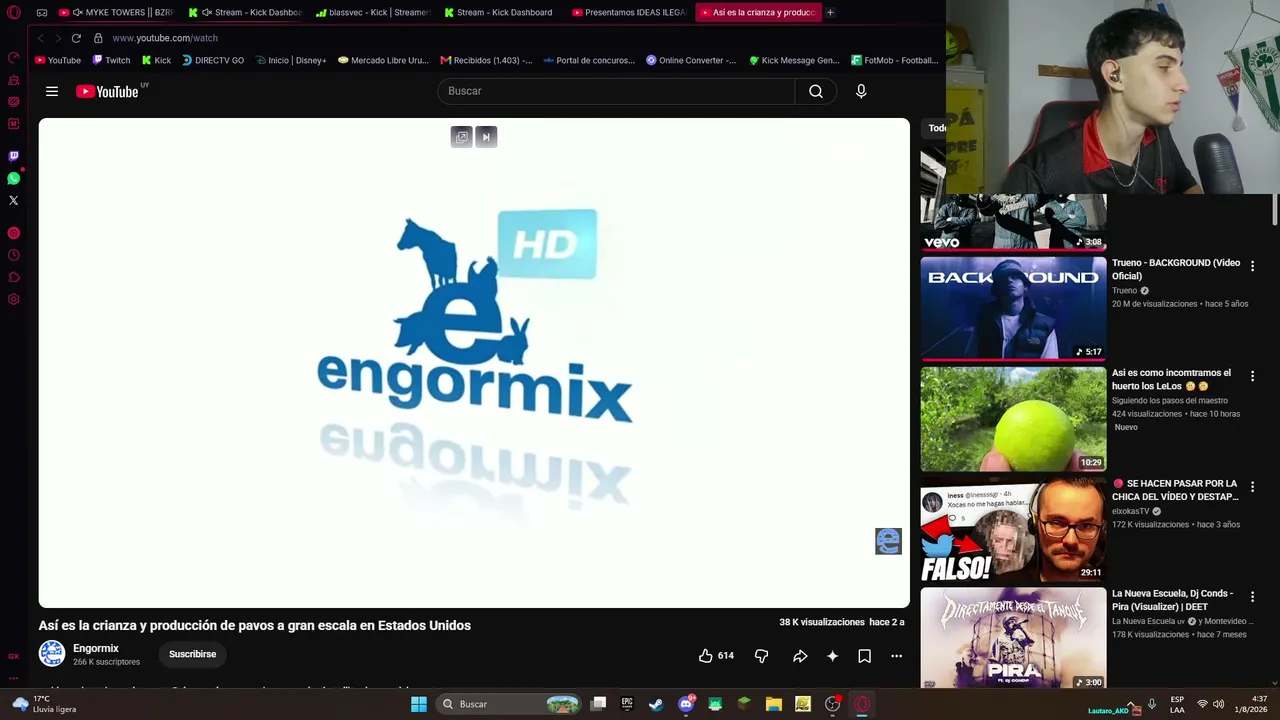The width and height of the screenshot is (1280, 720).
Task: Select the muted Stream - Kick Dashboard tab
Action: point(244,12)
